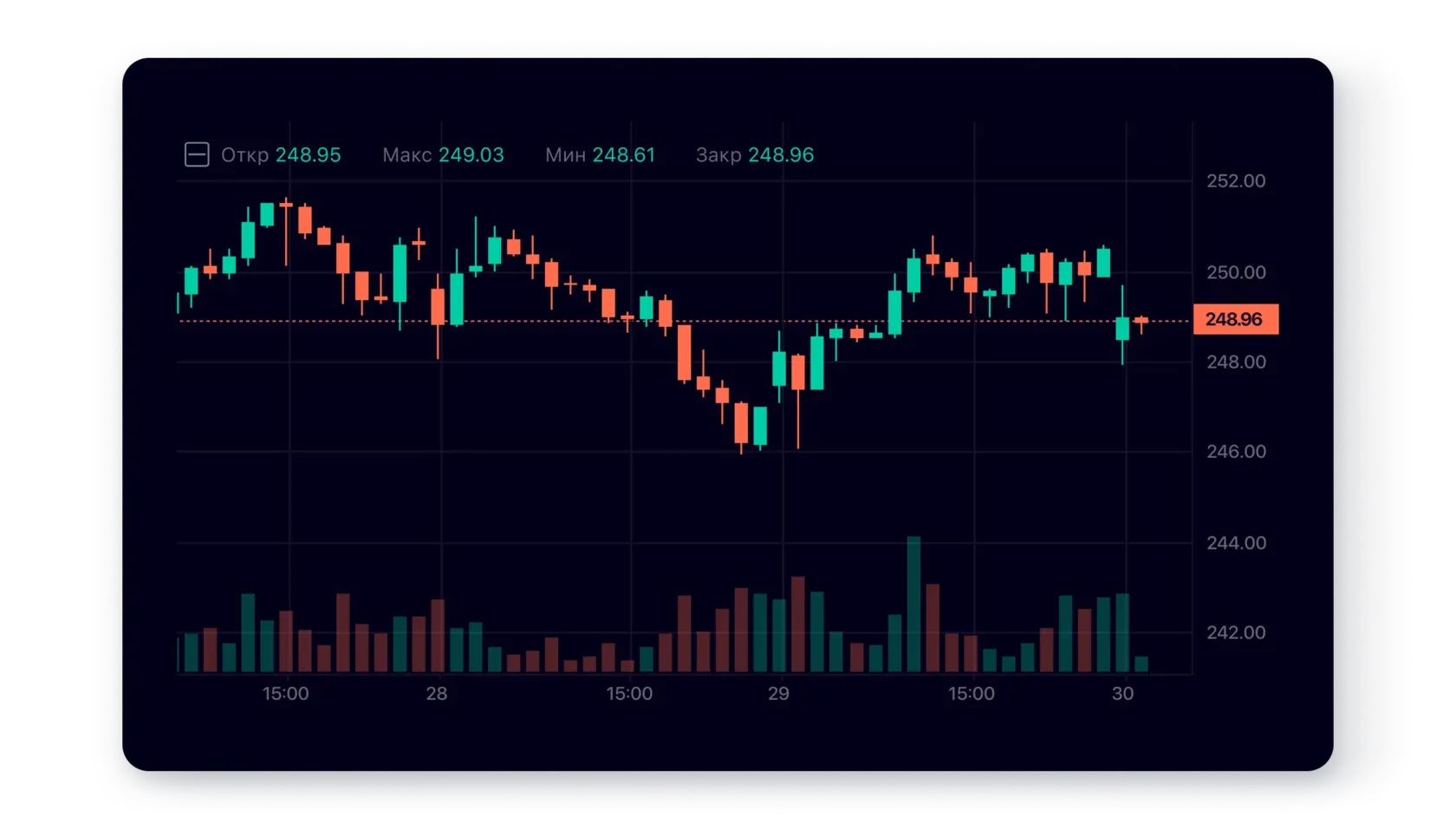Click the 252.00 price axis label
This screenshot has width=1456, height=829.
[x=1236, y=181]
